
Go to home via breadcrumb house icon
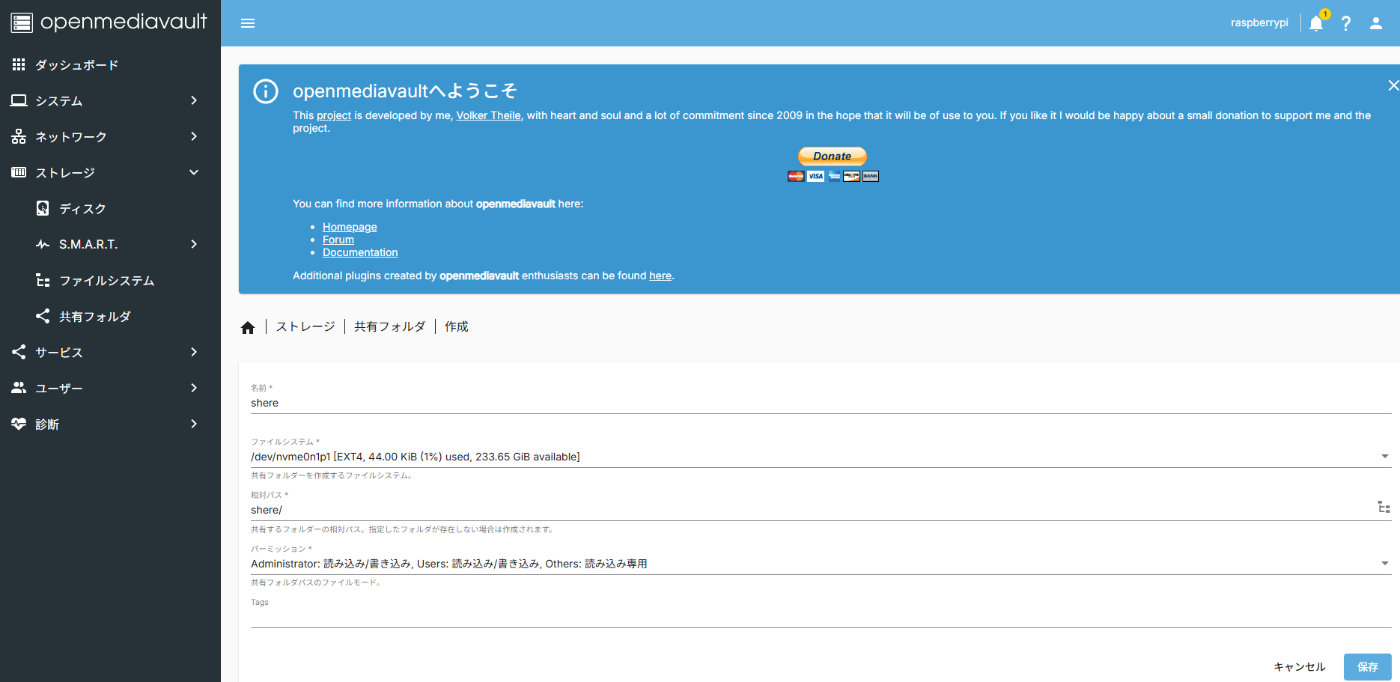pyautogui.click(x=248, y=327)
